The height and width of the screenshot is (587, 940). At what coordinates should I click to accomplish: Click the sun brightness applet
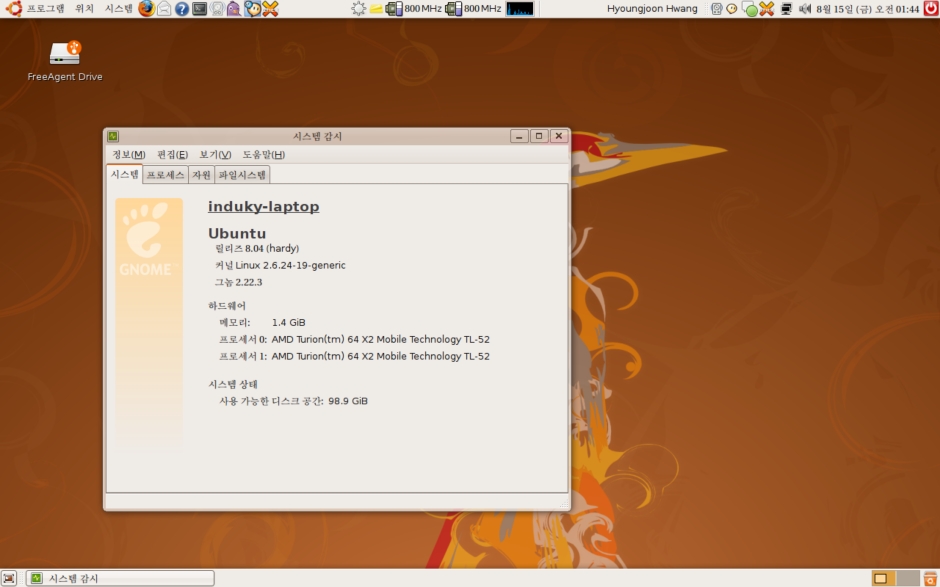click(x=358, y=8)
